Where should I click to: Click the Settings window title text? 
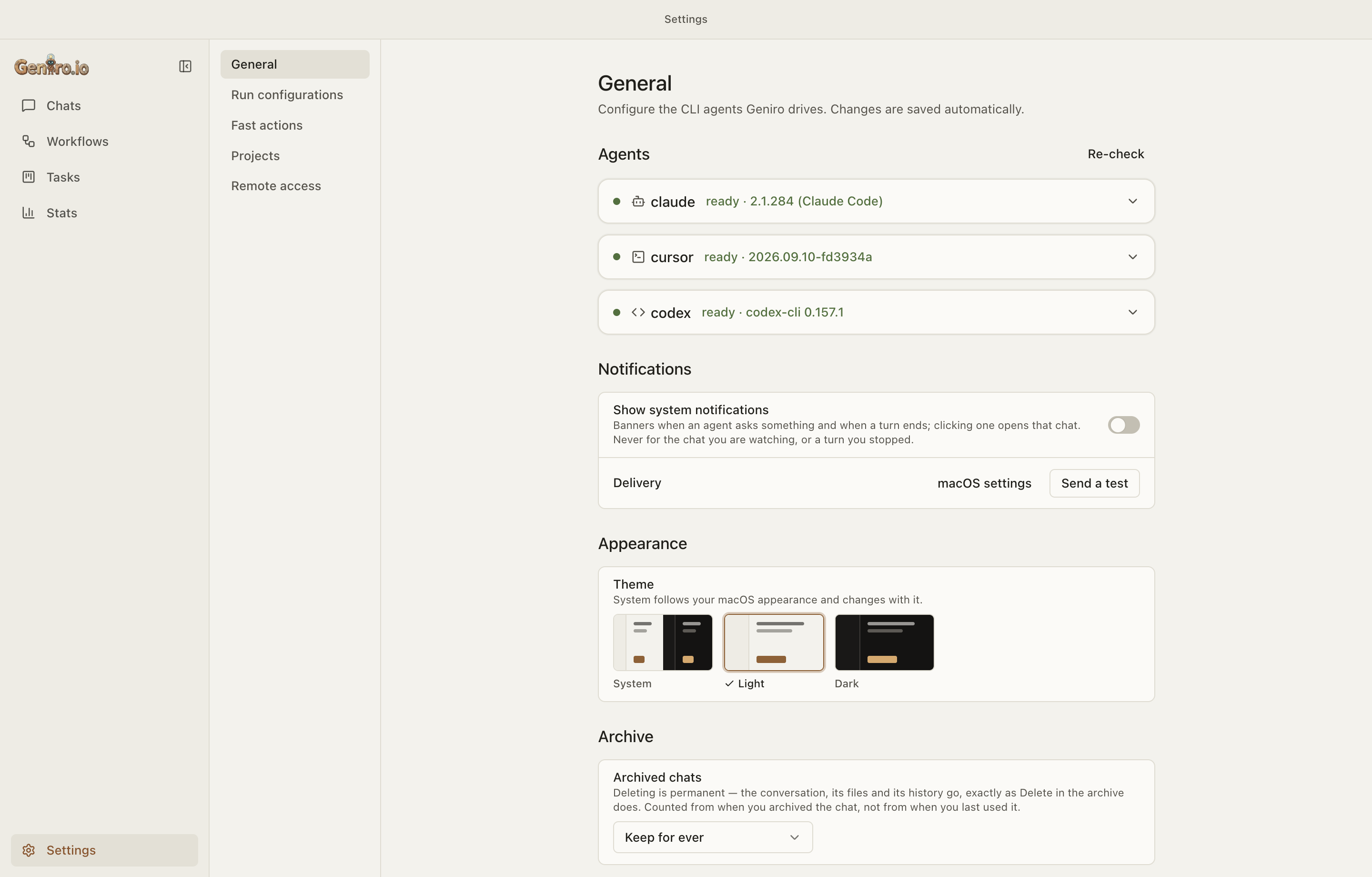click(x=686, y=19)
